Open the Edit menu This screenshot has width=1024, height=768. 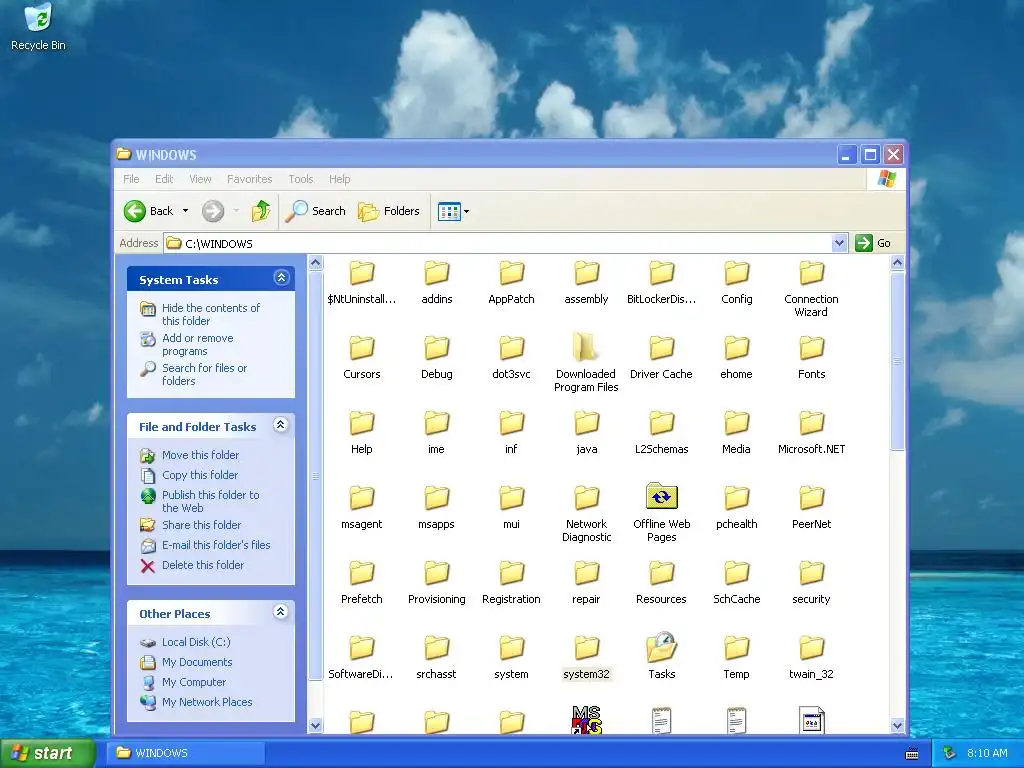(164, 179)
